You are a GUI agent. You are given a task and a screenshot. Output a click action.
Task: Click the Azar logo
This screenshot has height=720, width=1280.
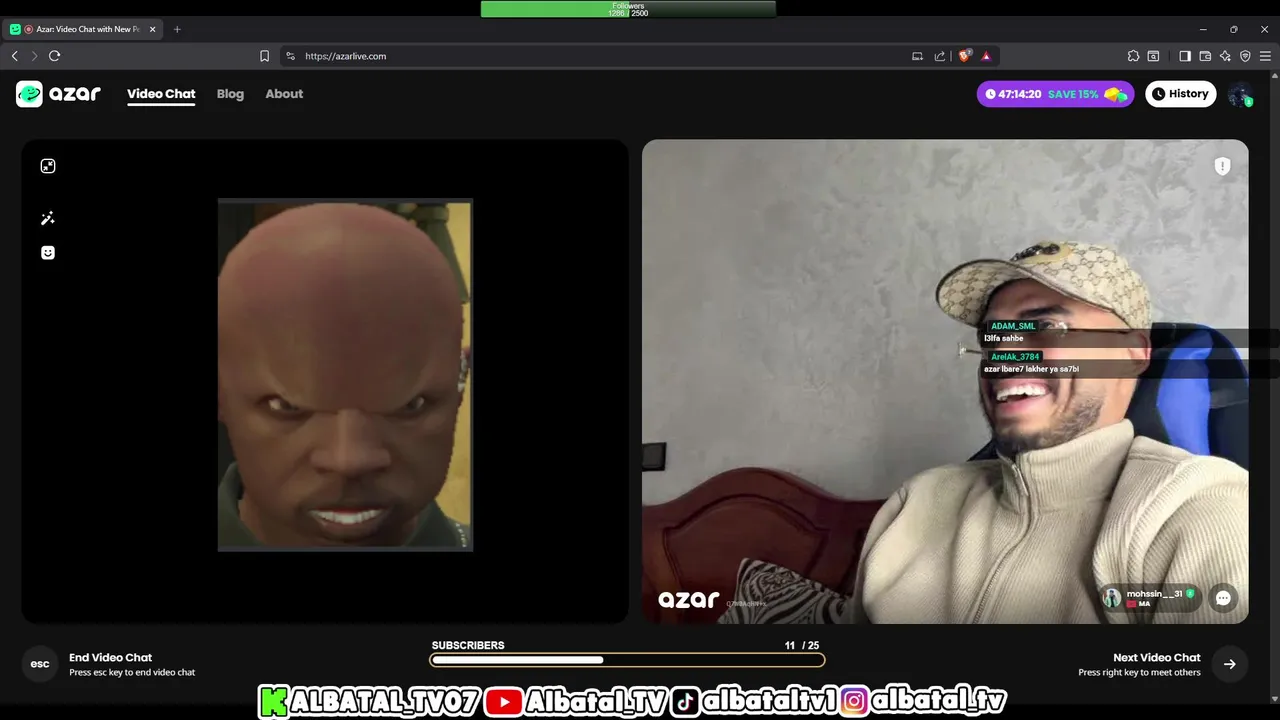[x=58, y=94]
